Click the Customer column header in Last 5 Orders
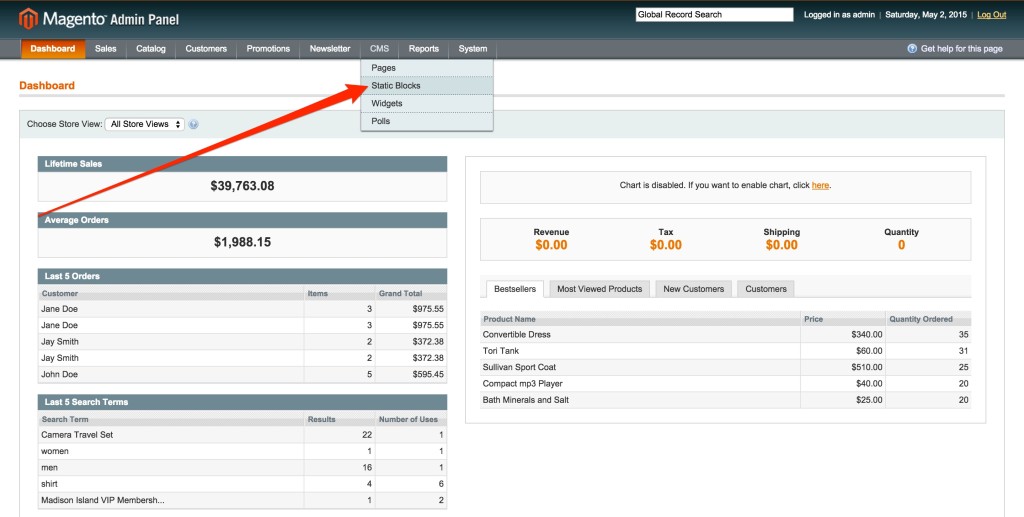1024x517 pixels. point(171,293)
